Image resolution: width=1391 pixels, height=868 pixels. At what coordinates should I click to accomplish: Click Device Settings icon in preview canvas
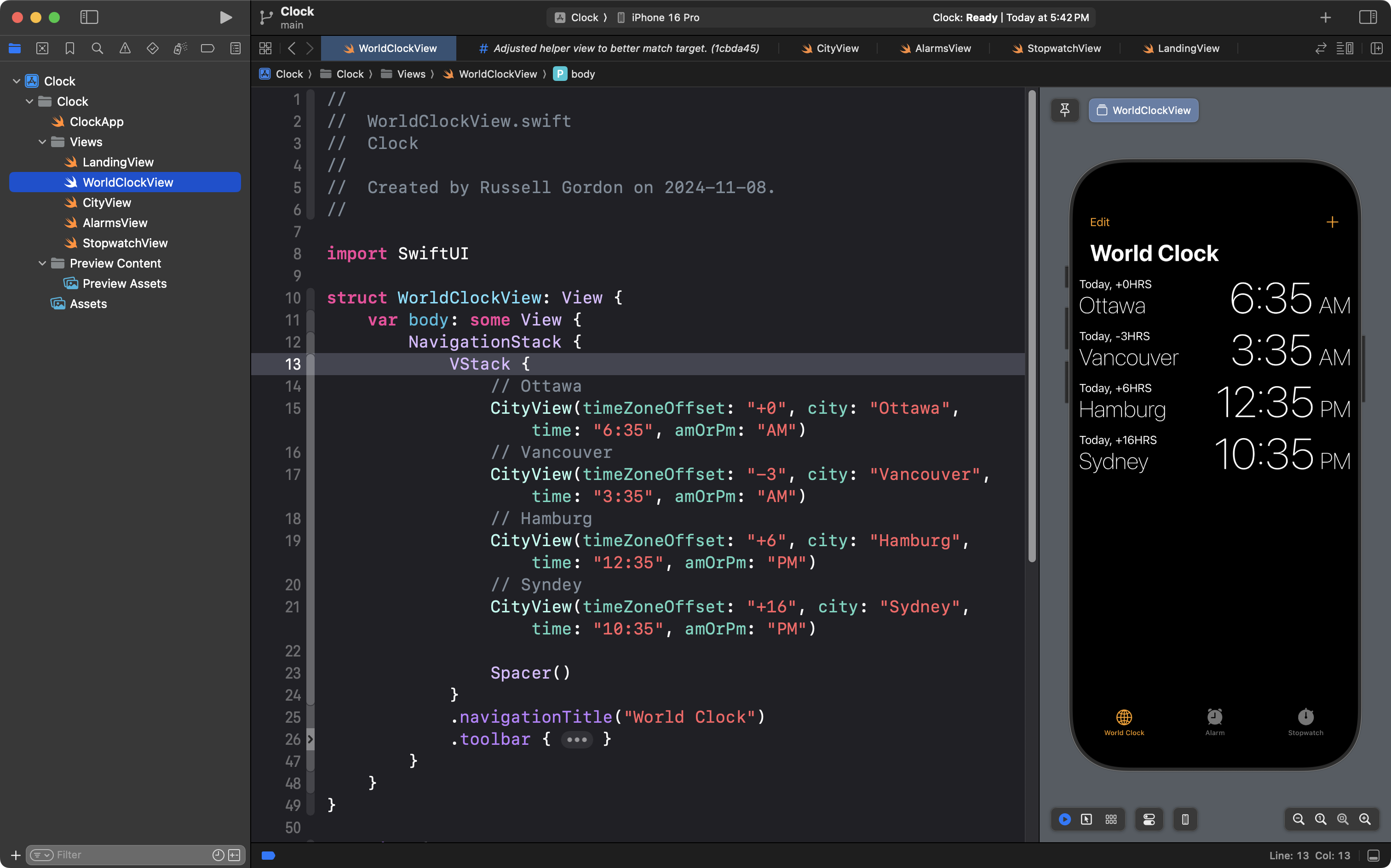tap(1149, 819)
